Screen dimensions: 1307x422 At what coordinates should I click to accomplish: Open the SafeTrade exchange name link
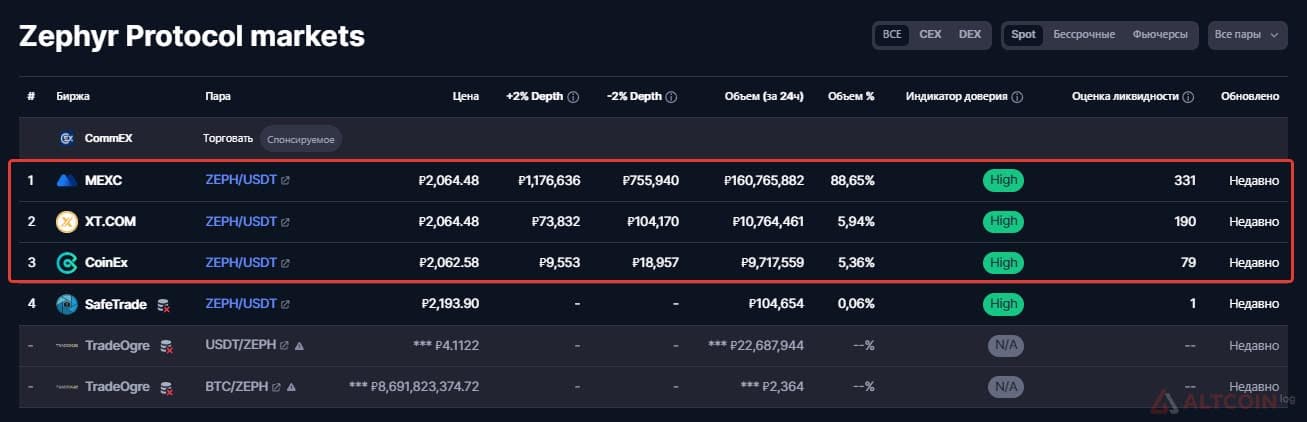pos(116,304)
